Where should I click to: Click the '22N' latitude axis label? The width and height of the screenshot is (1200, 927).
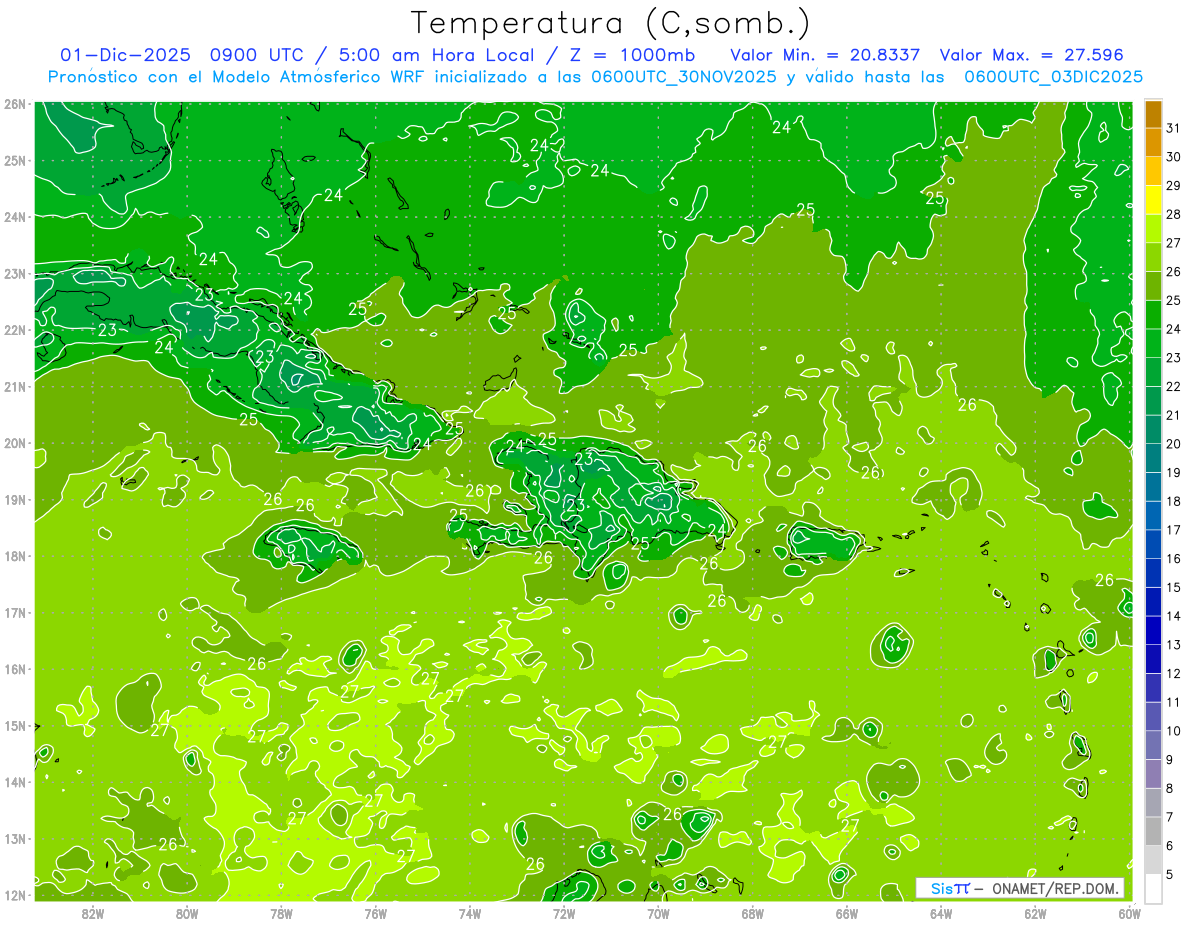[x=14, y=330]
